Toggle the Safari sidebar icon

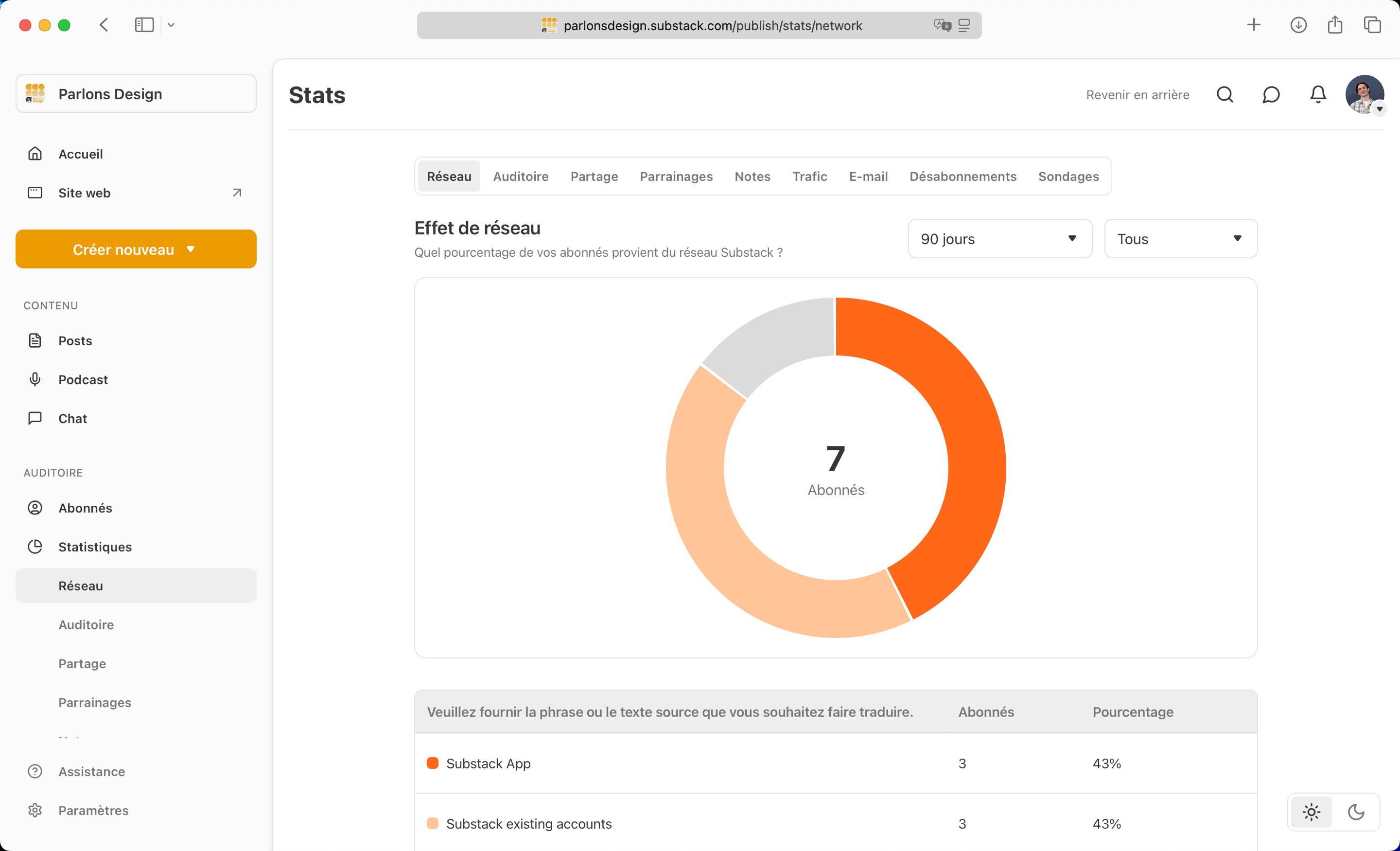pos(144,25)
